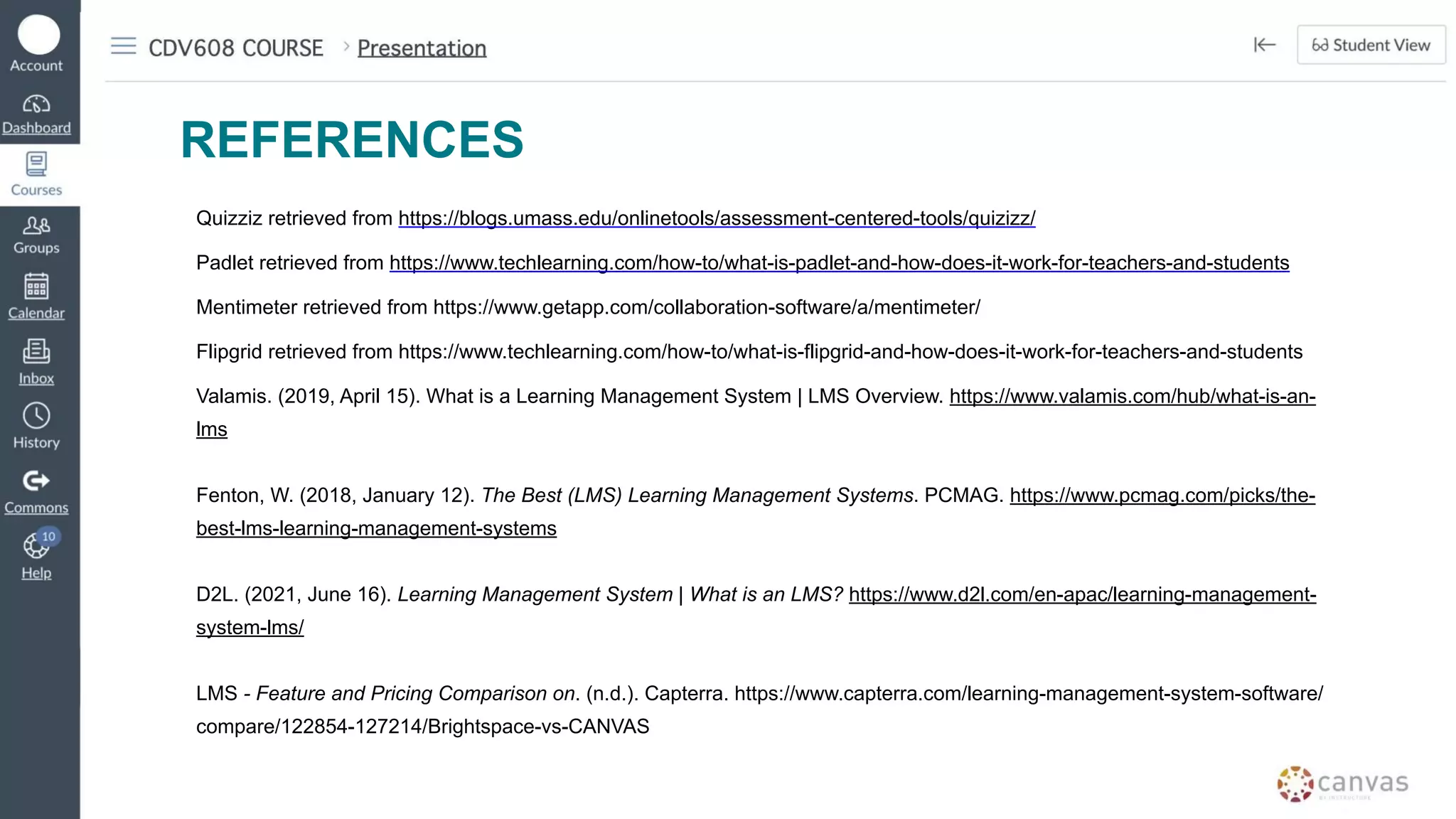This screenshot has height=819, width=1456.
Task: Click the CDV608 COURSE breadcrumb
Action: 236,48
